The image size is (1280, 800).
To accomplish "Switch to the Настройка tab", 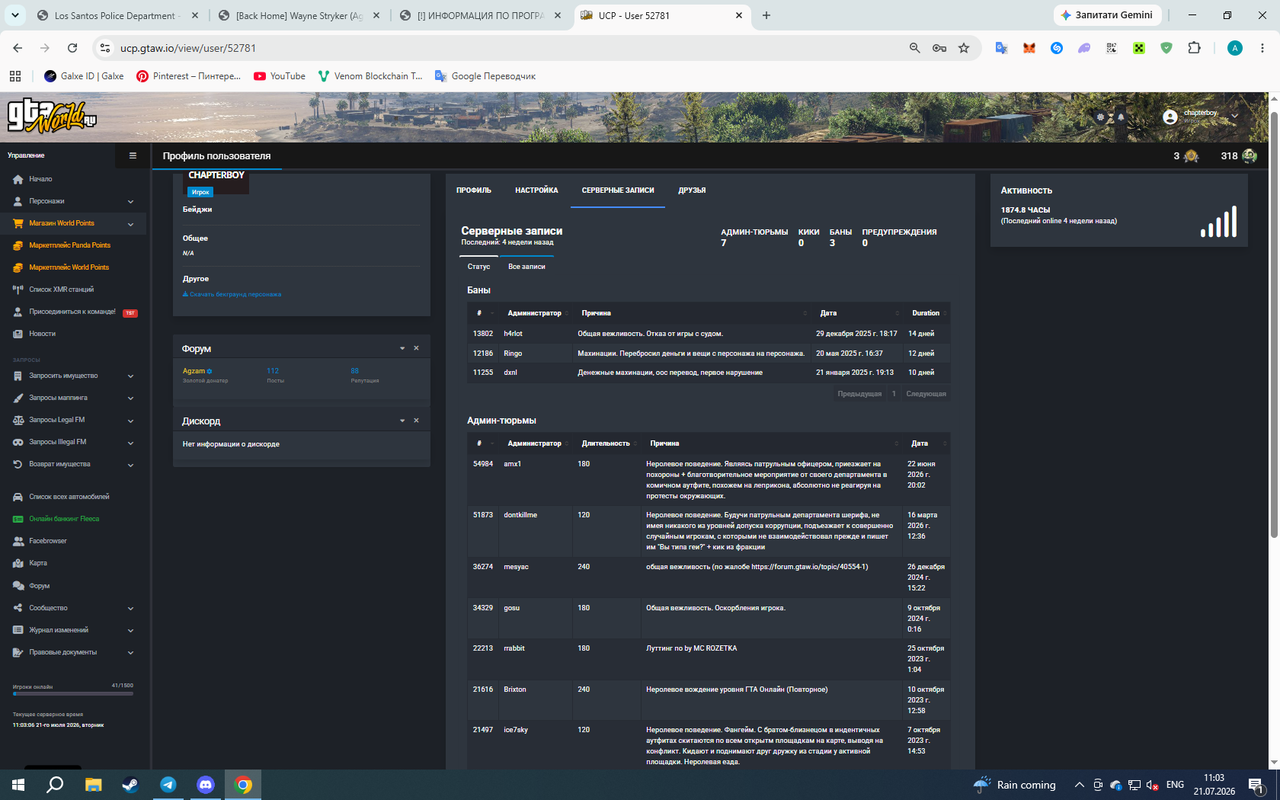I will [537, 190].
